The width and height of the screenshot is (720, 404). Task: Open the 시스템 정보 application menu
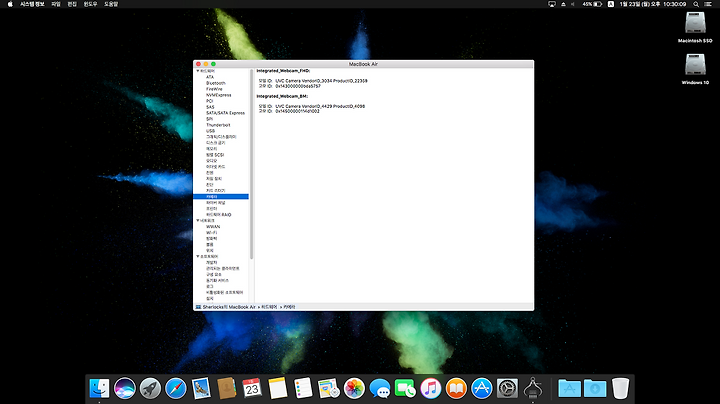[32, 4]
